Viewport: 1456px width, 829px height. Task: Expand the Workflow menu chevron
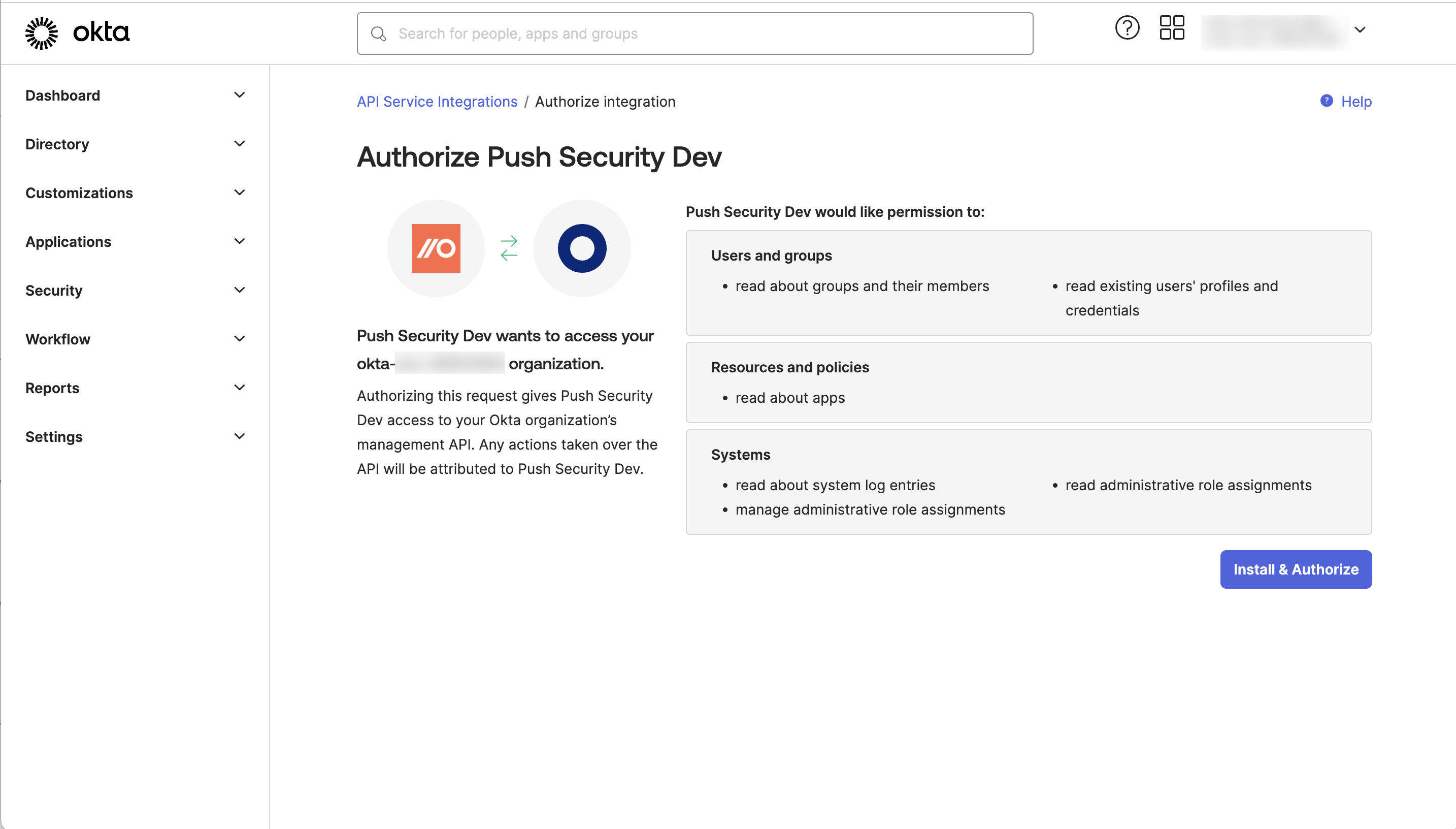point(240,339)
